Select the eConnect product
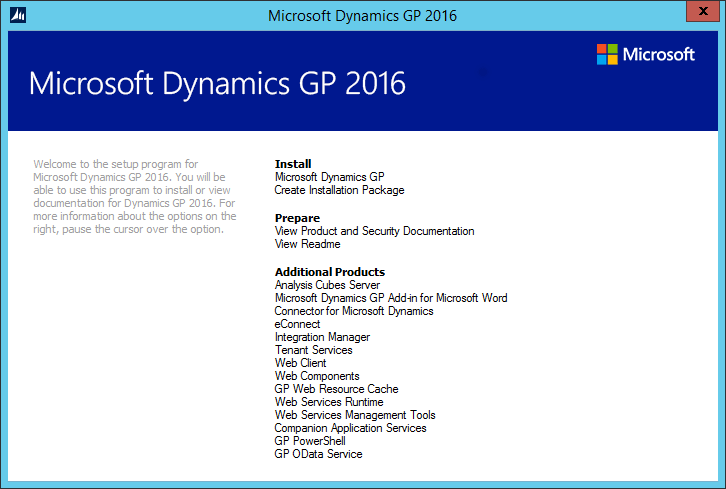 click(297, 324)
